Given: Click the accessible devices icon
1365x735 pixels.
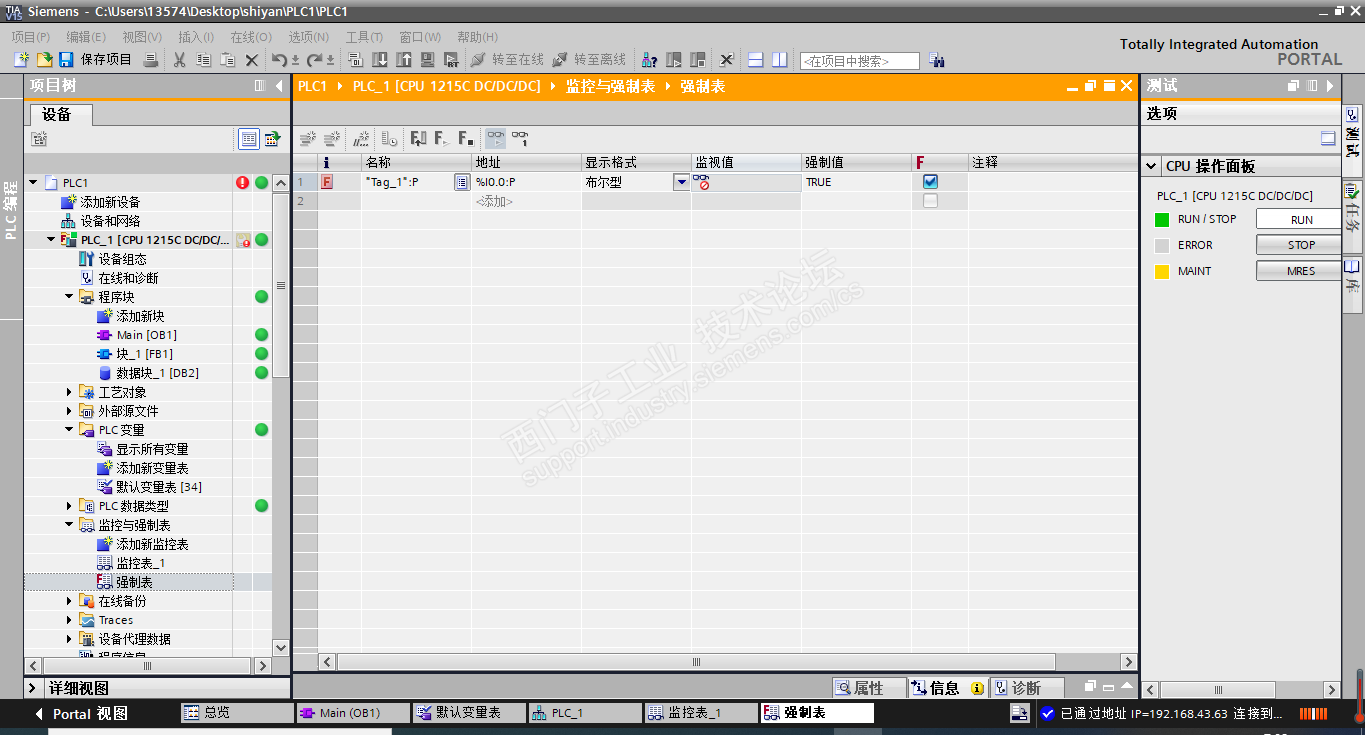Looking at the screenshot, I should click(650, 60).
